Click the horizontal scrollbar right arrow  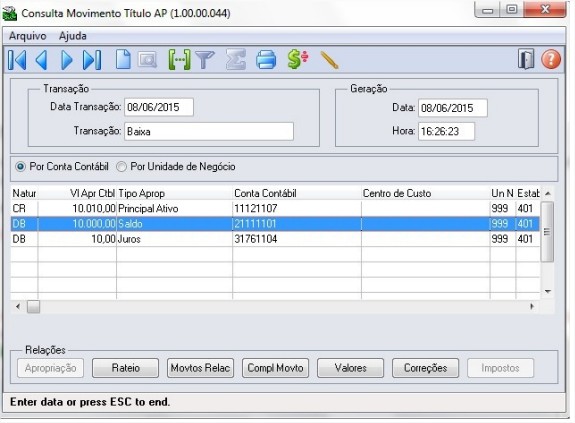[532, 306]
